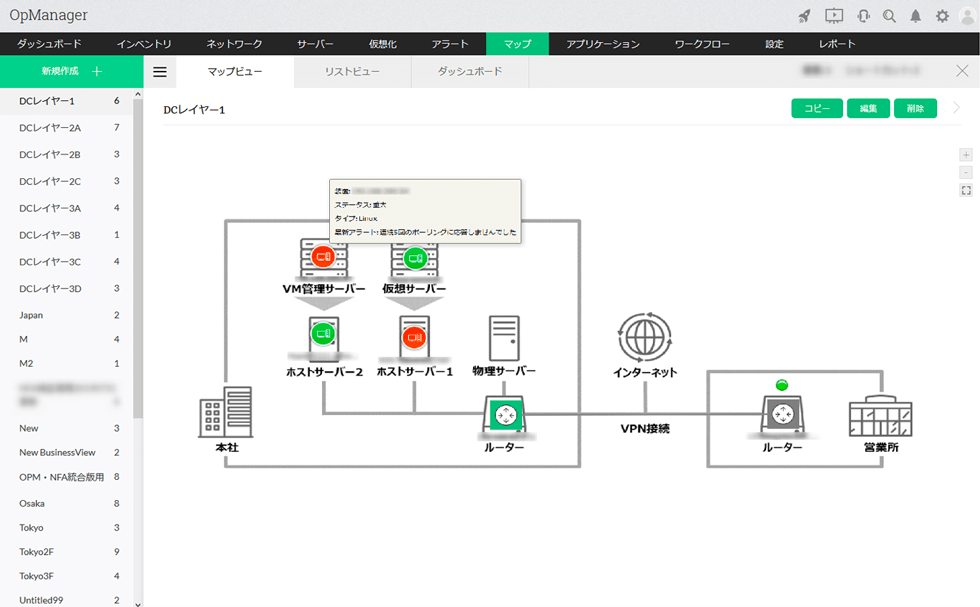
Task: Switch to the リストビュー tab
Action: point(352,72)
